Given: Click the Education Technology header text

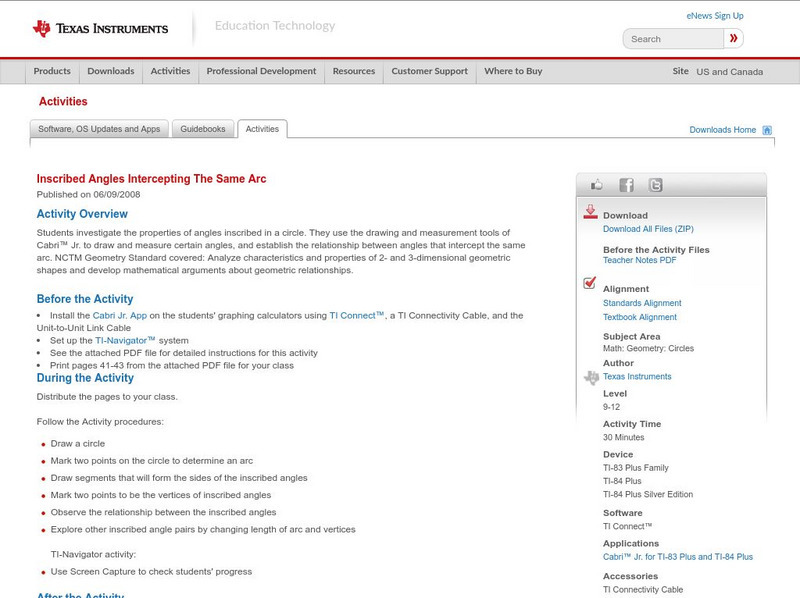Looking at the screenshot, I should (x=274, y=26).
